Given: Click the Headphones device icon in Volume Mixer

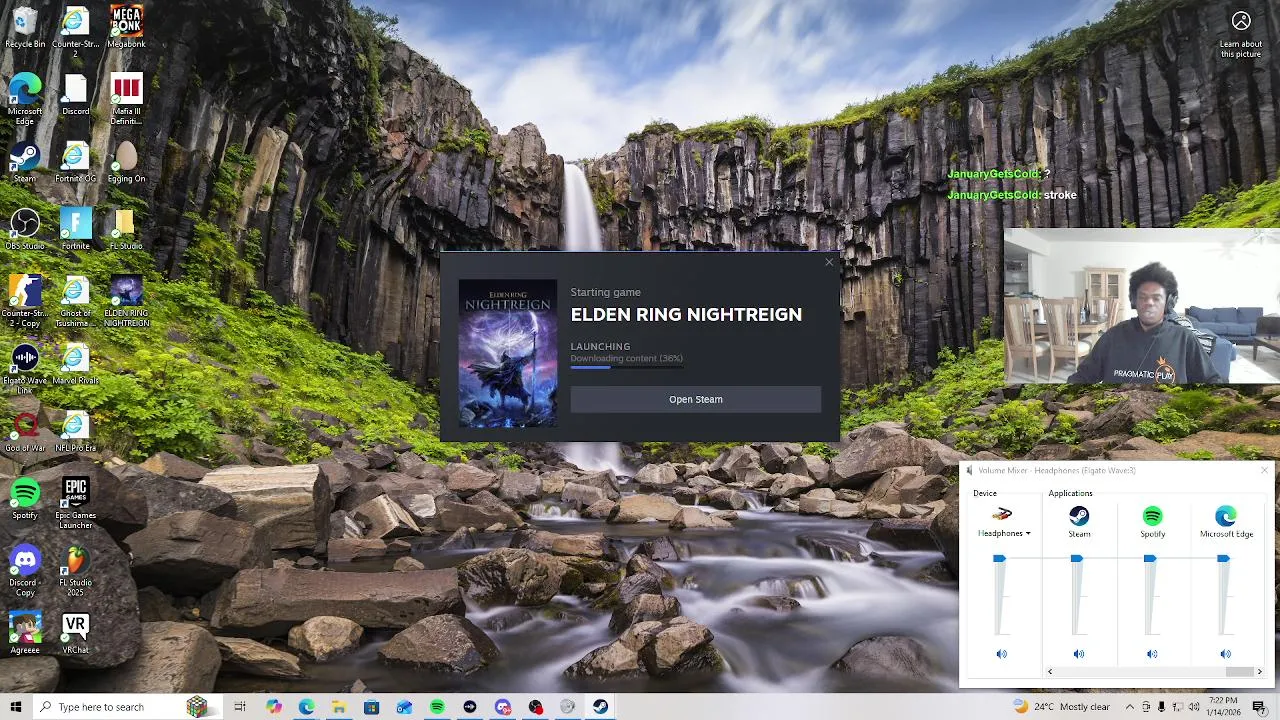Looking at the screenshot, I should point(1002,515).
